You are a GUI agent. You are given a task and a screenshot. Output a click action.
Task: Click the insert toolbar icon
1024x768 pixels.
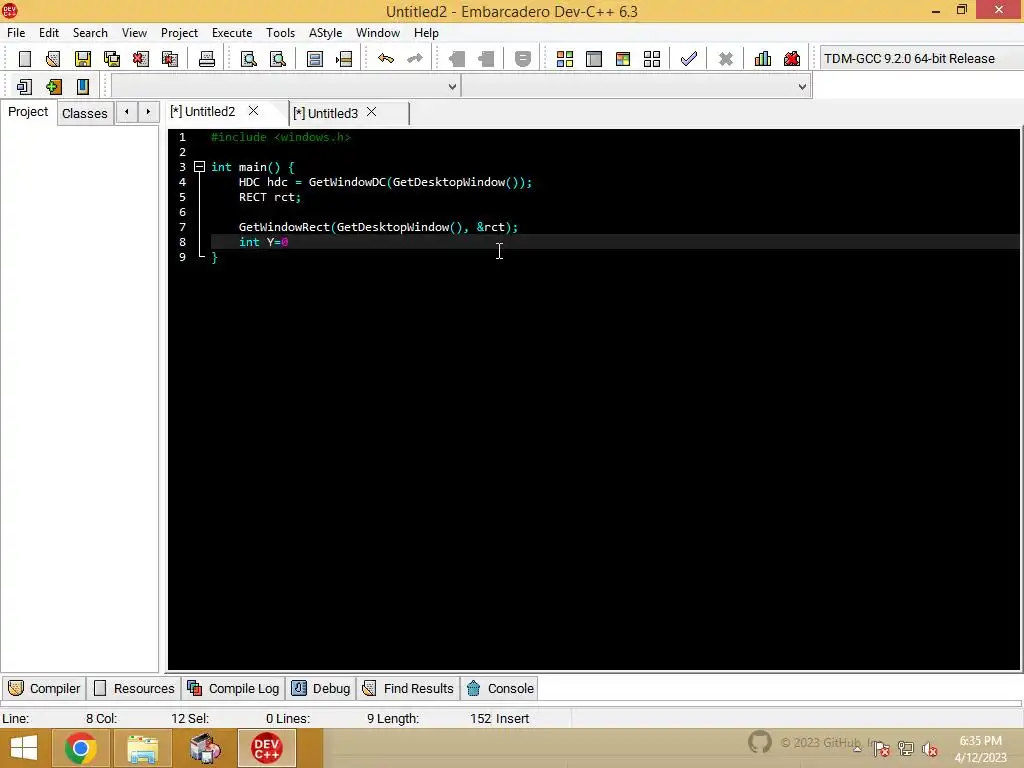pos(25,86)
